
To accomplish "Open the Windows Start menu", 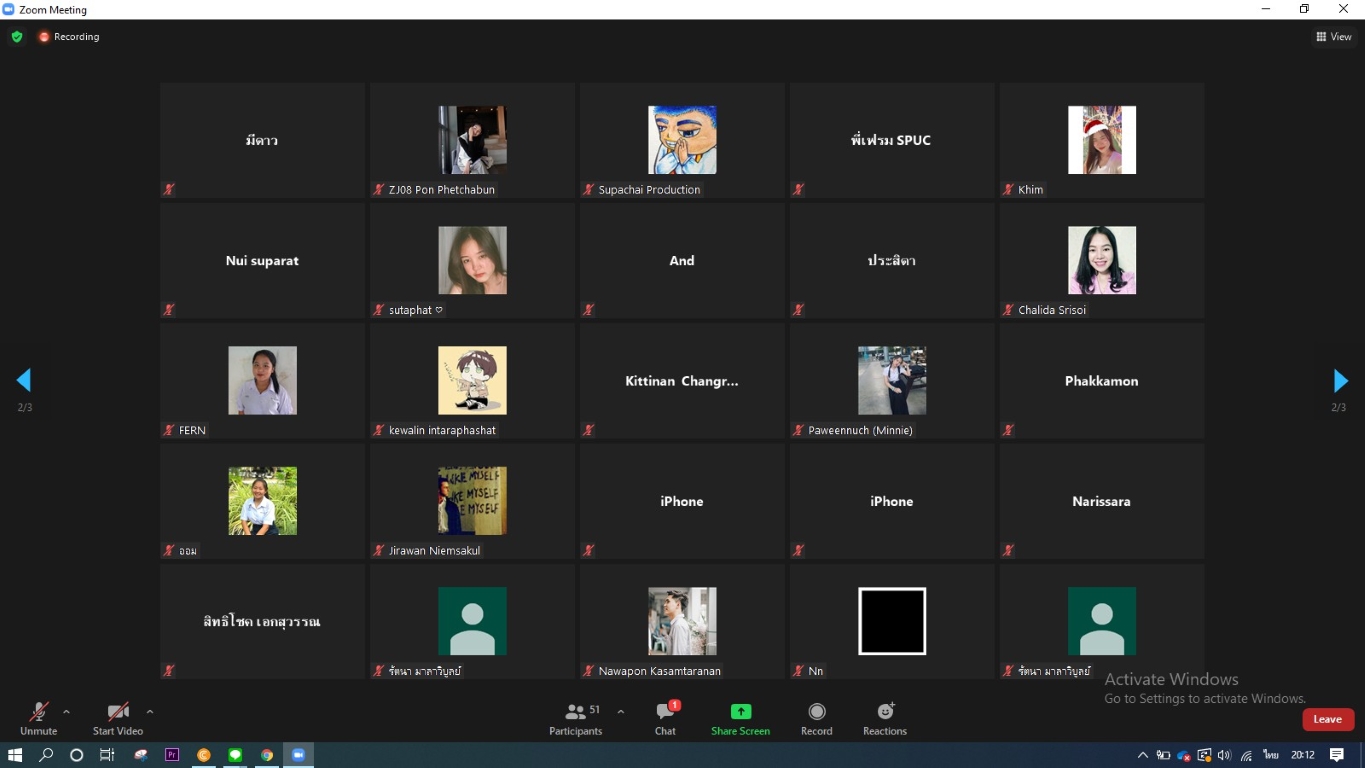I will 15,755.
